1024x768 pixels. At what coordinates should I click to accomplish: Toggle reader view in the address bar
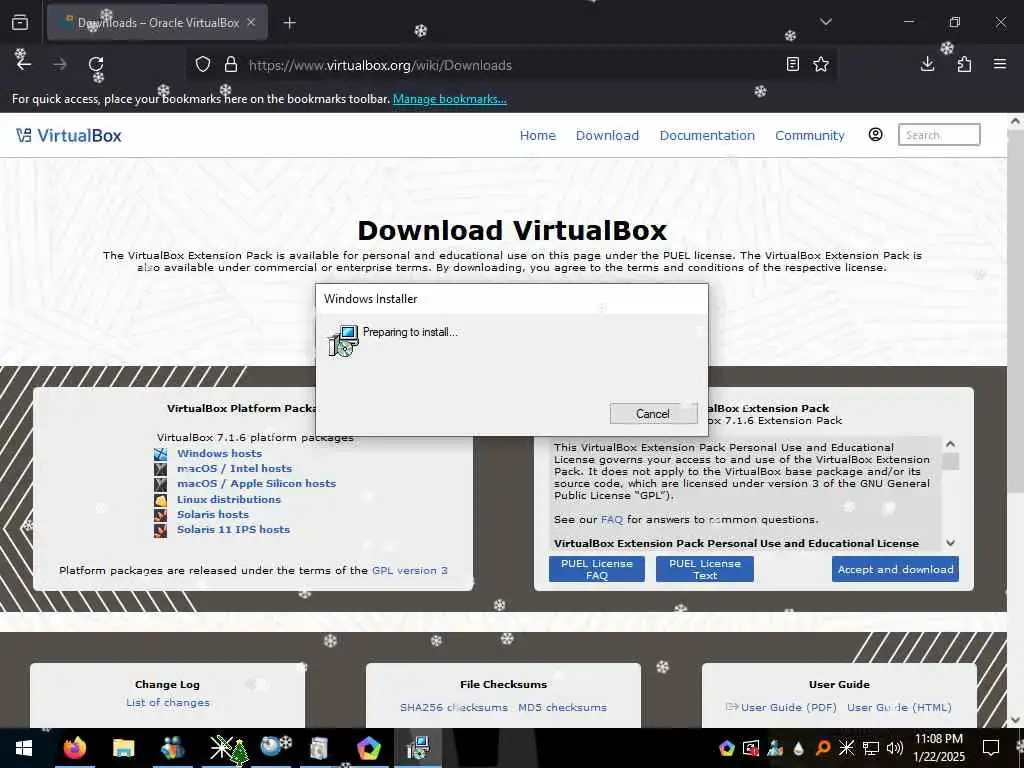tap(792, 64)
